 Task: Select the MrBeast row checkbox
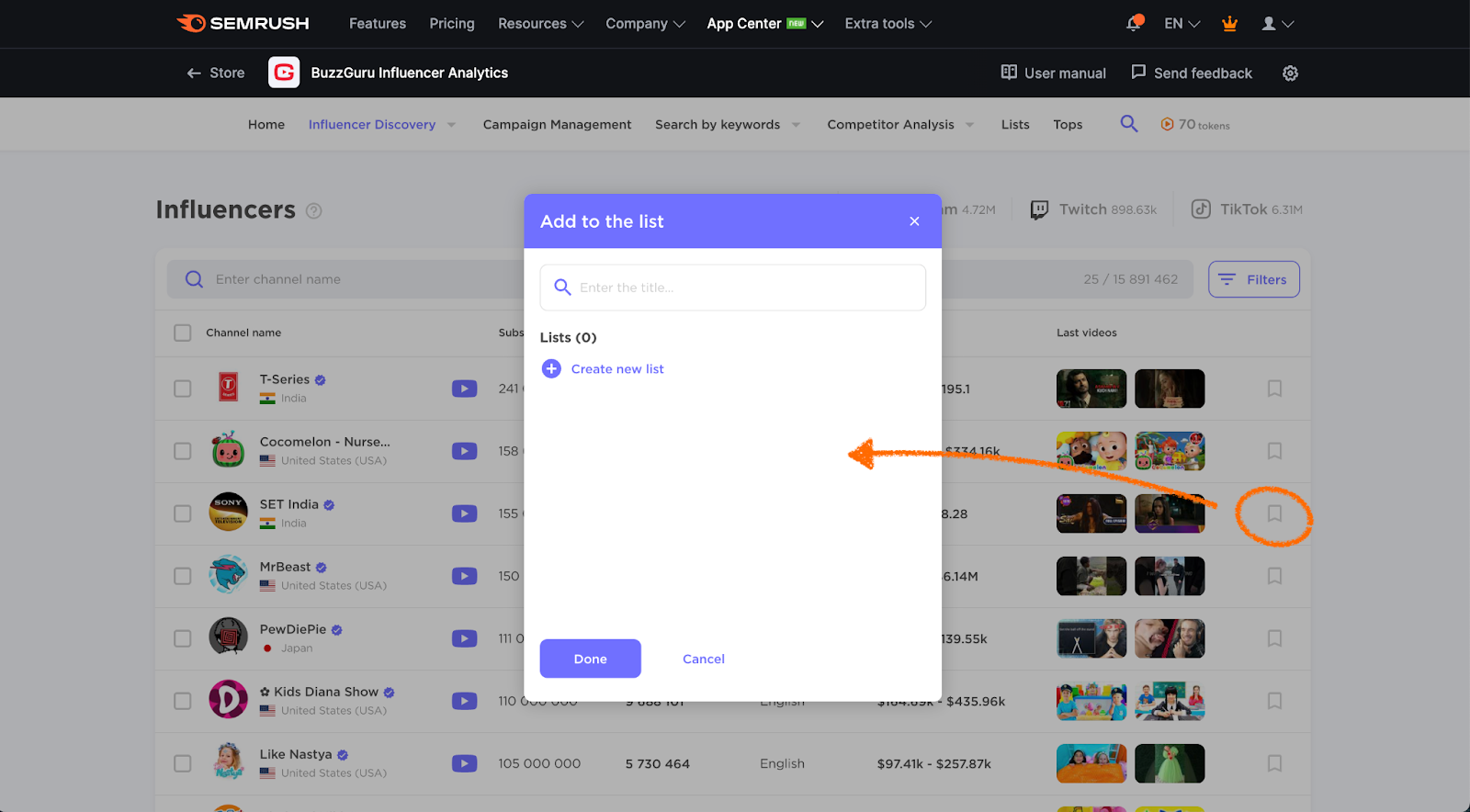point(183,576)
